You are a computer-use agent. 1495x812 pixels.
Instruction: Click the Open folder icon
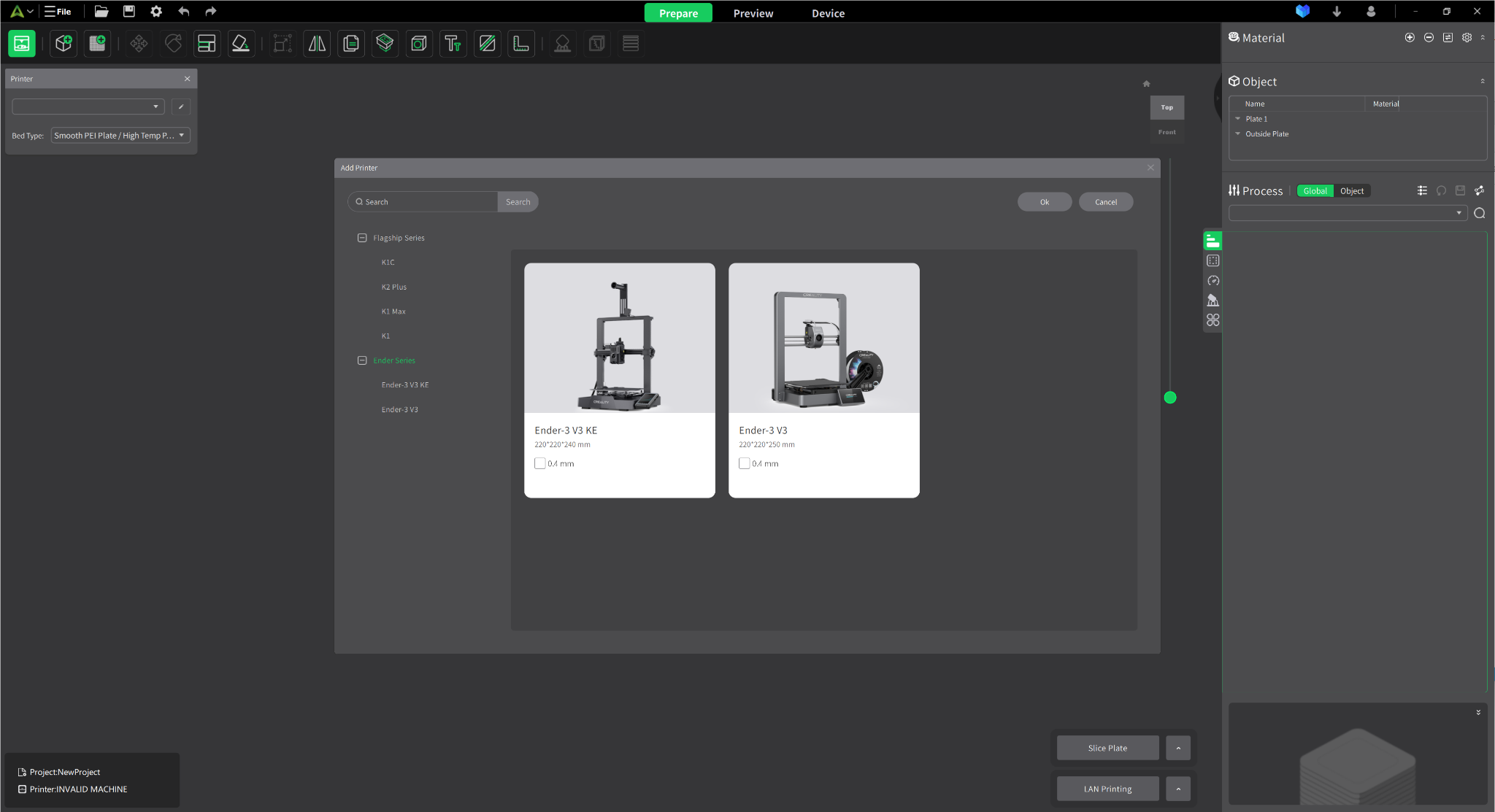pyautogui.click(x=101, y=12)
